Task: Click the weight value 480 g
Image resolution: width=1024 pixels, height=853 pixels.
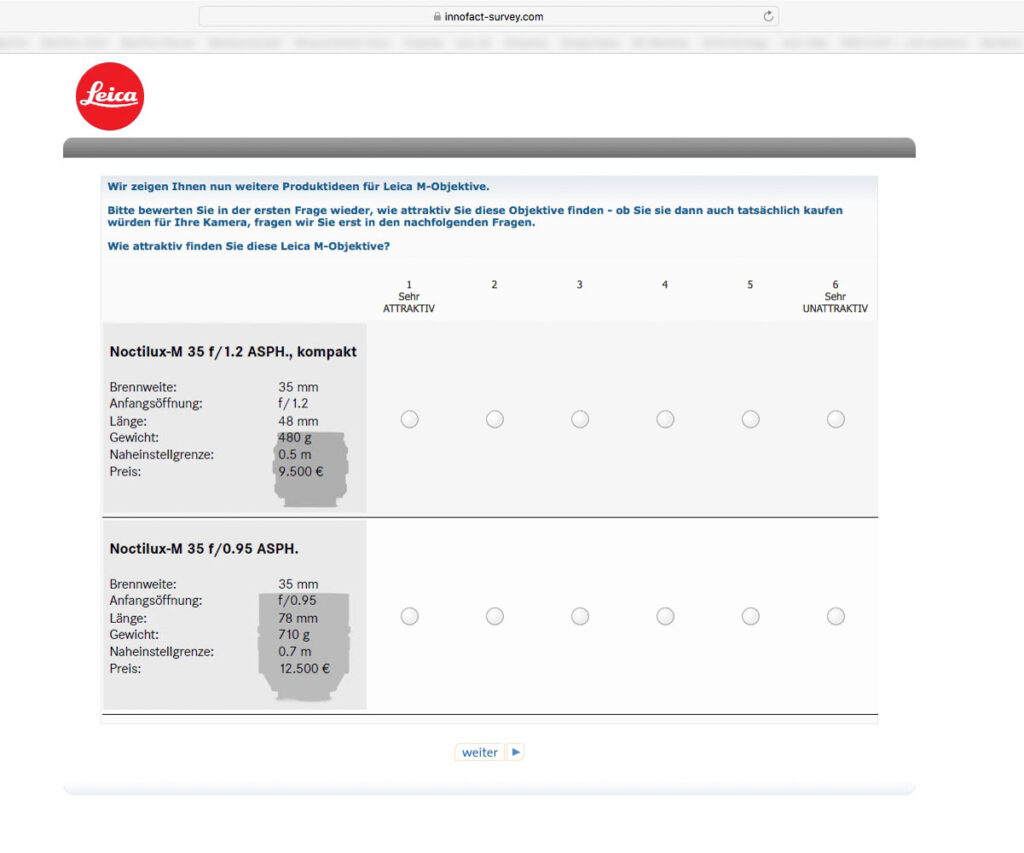Action: click(x=295, y=438)
